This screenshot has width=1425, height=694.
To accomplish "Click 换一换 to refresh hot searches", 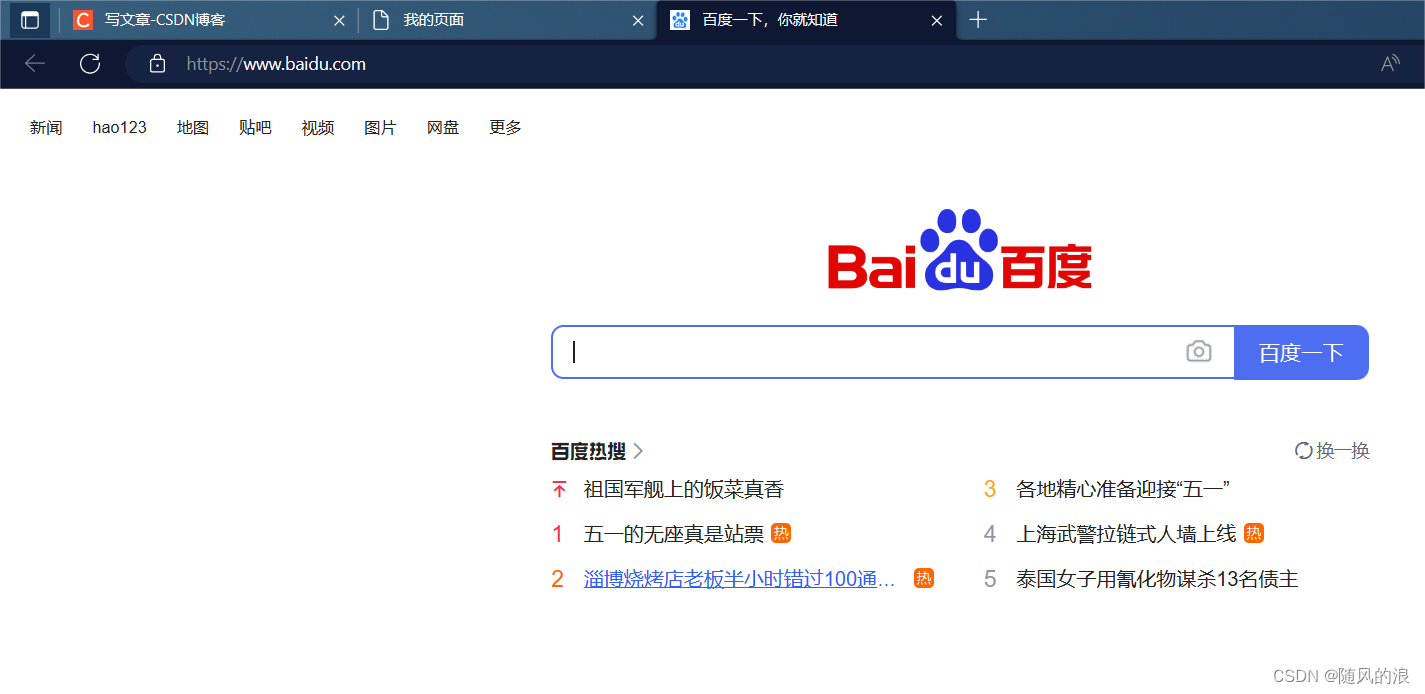I will click(1342, 451).
